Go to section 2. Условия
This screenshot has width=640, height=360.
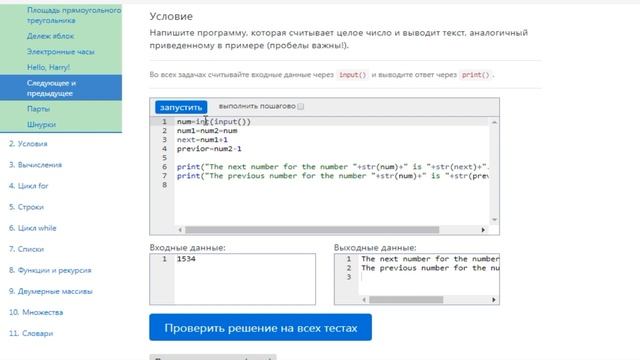28,144
